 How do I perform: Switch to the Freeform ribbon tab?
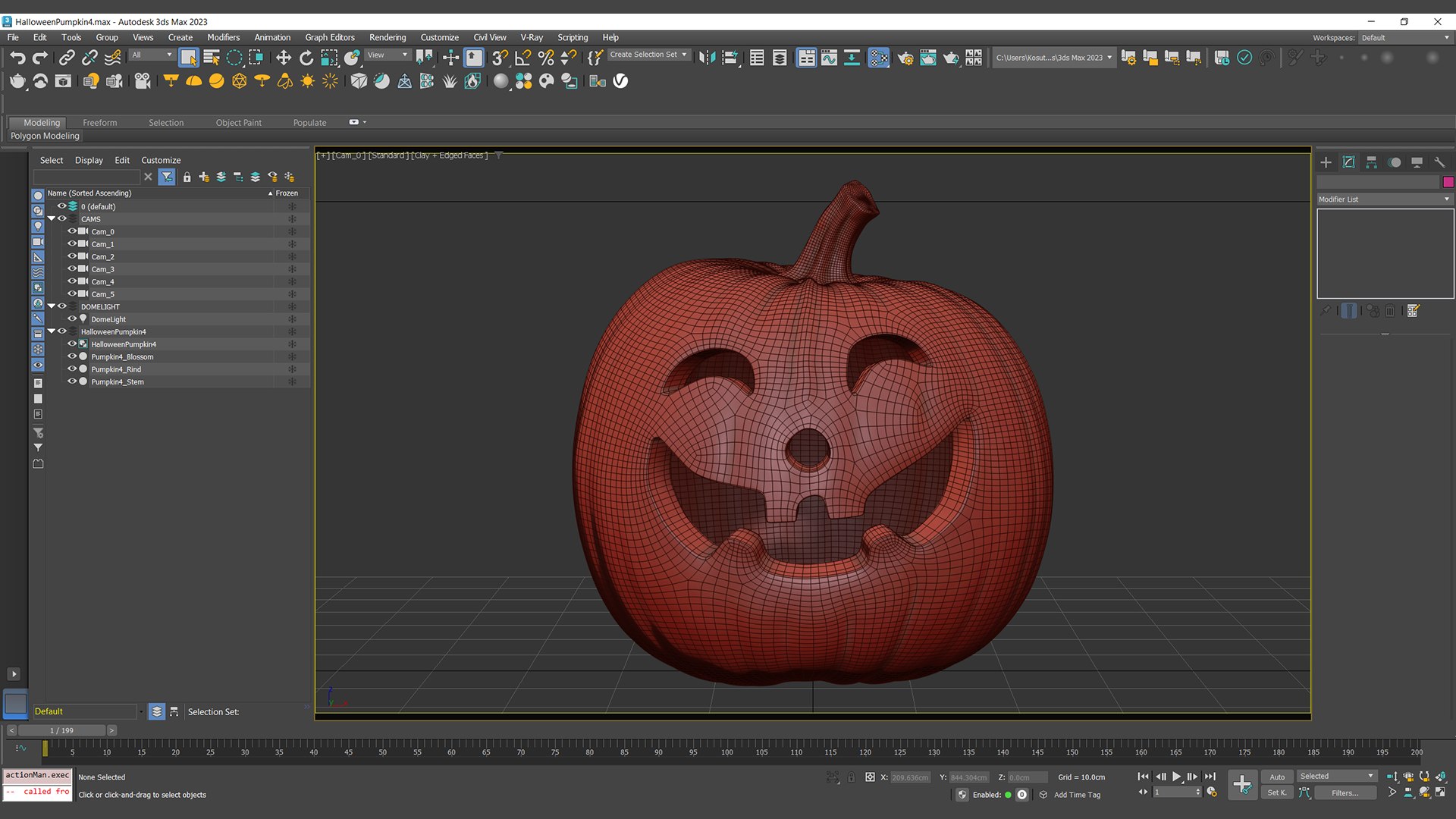(99, 123)
